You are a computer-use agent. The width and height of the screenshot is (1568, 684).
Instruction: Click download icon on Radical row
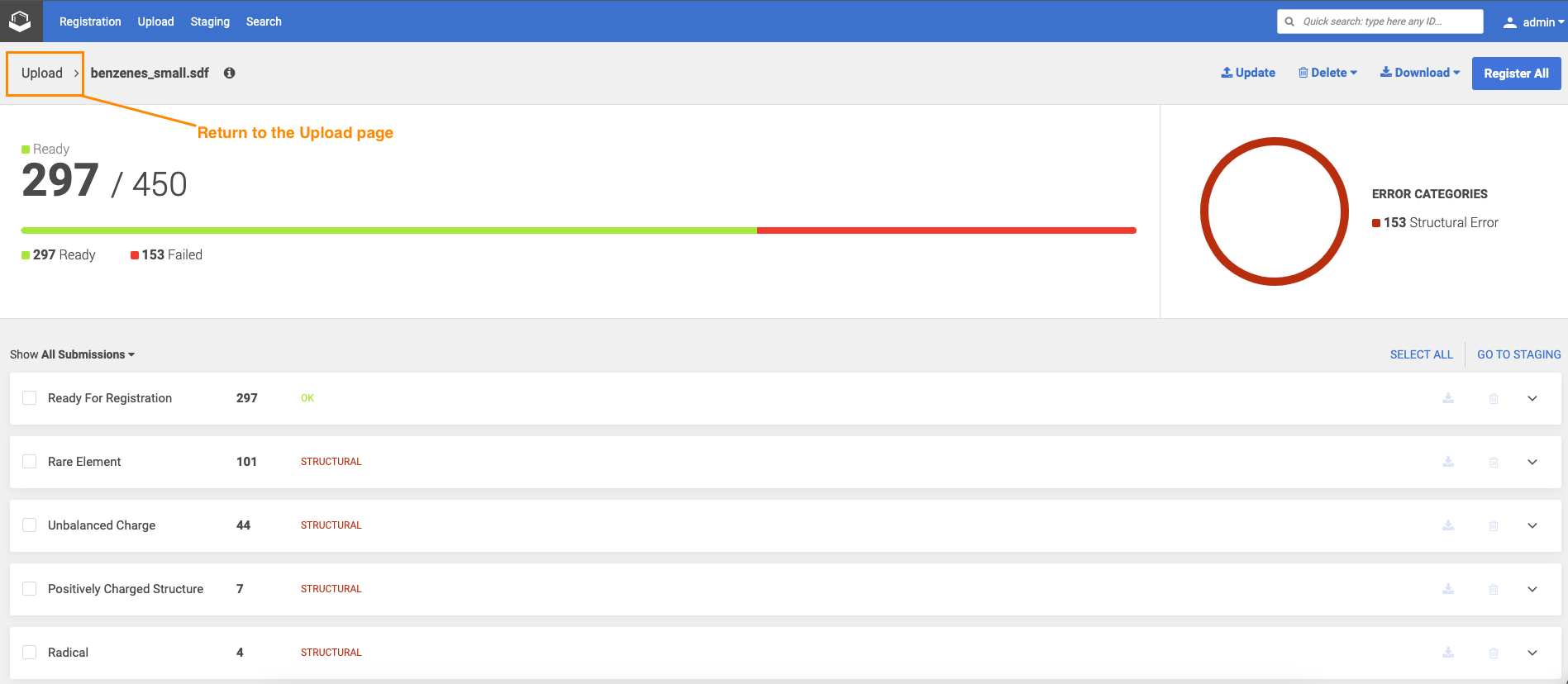(x=1448, y=653)
